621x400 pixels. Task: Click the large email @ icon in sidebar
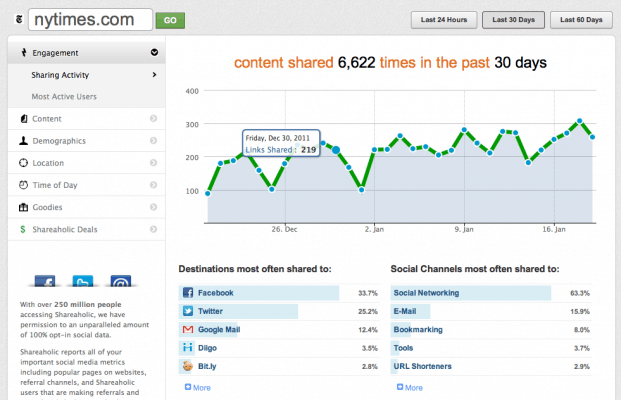(x=119, y=283)
